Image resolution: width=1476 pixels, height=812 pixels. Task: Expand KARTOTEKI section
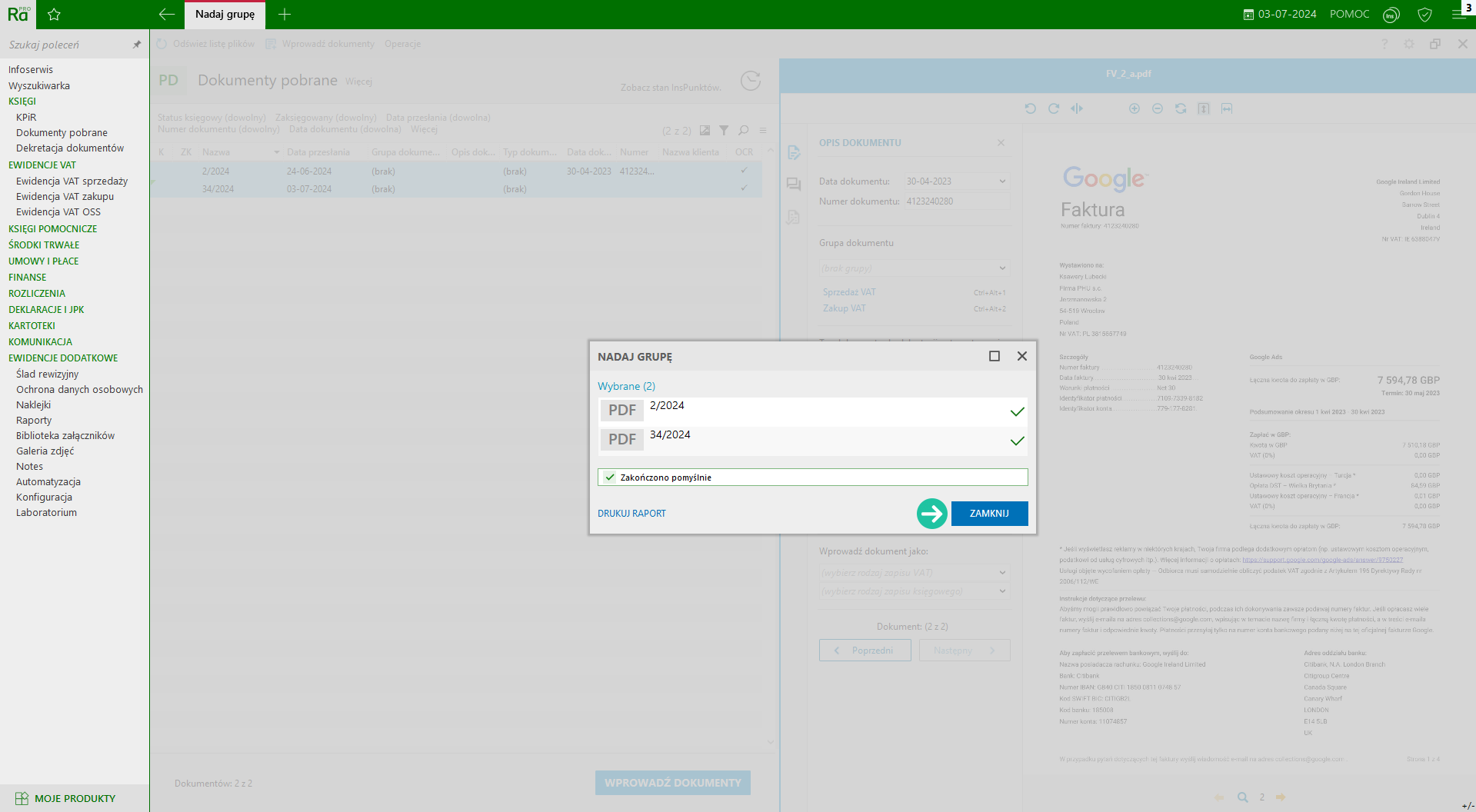pyautogui.click(x=32, y=325)
